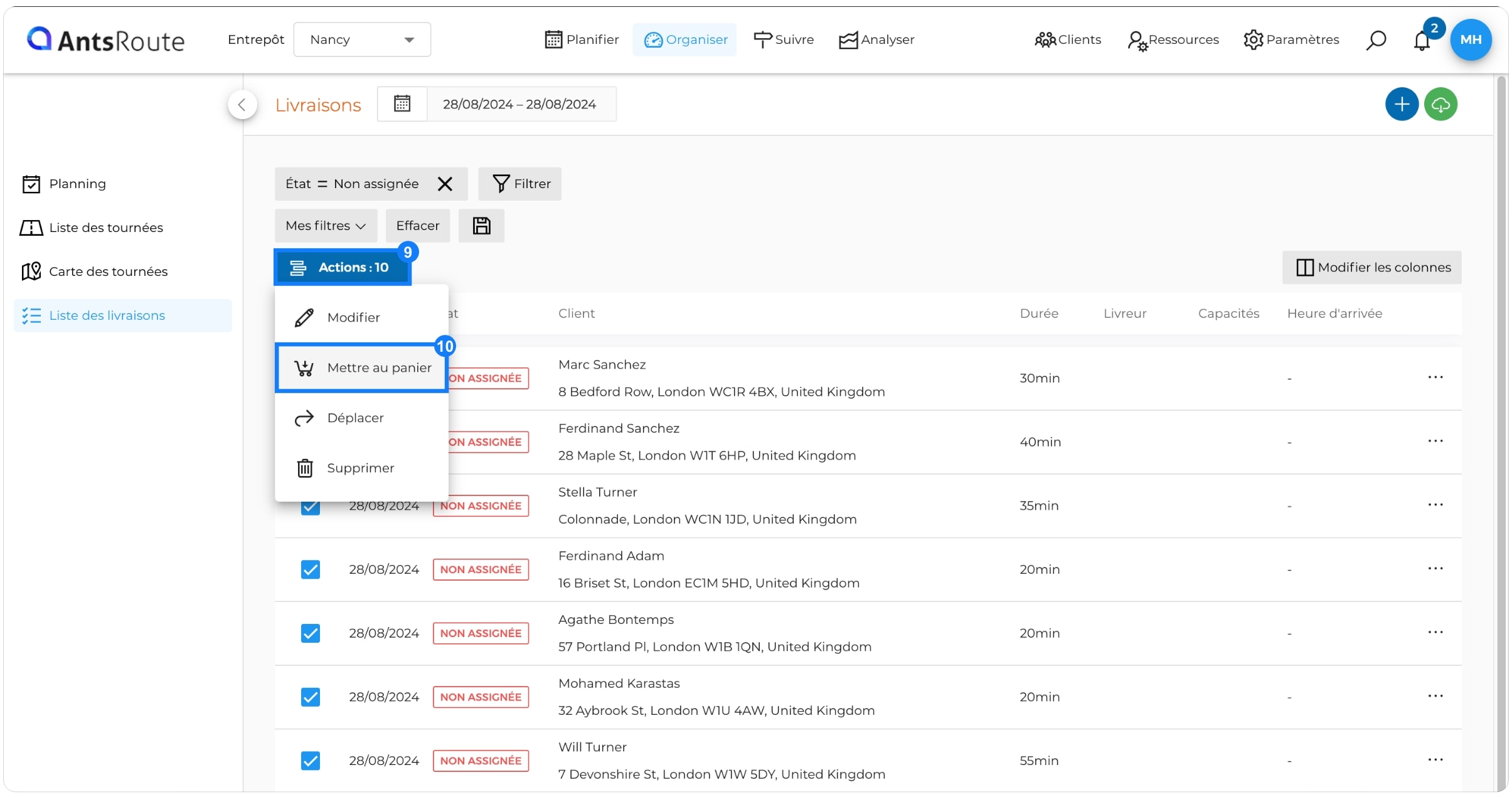Choose Modifier from the actions menu
Viewport: 1512px width, 797px height.
[361, 317]
